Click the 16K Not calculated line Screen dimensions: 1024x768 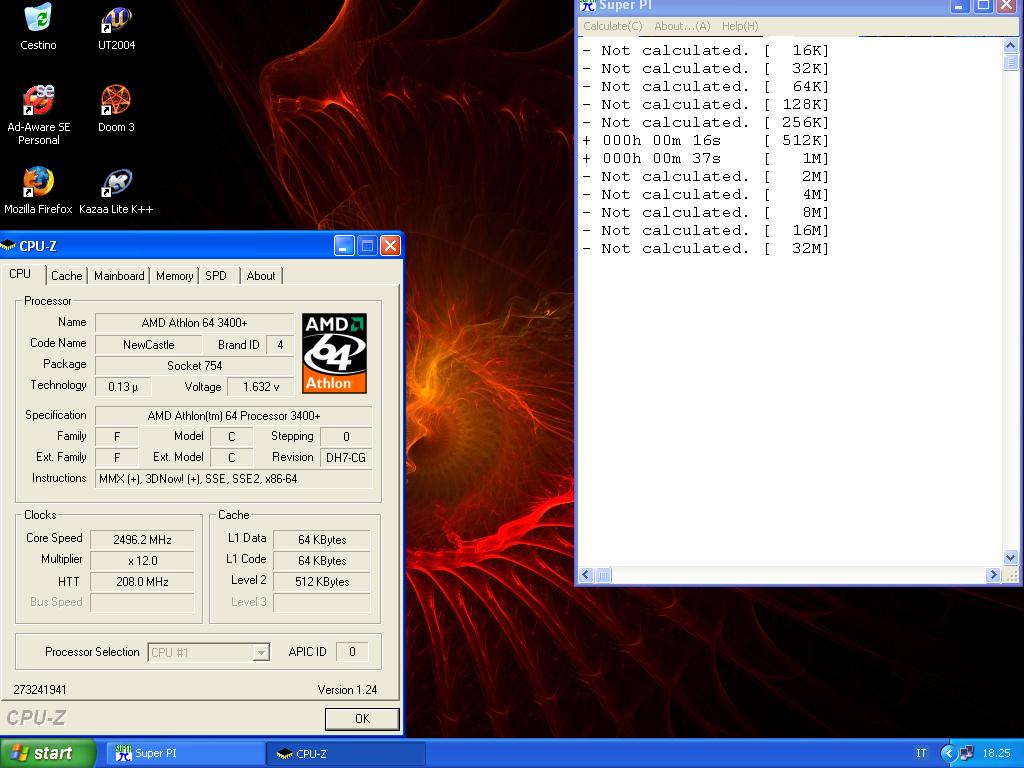pyautogui.click(x=705, y=50)
